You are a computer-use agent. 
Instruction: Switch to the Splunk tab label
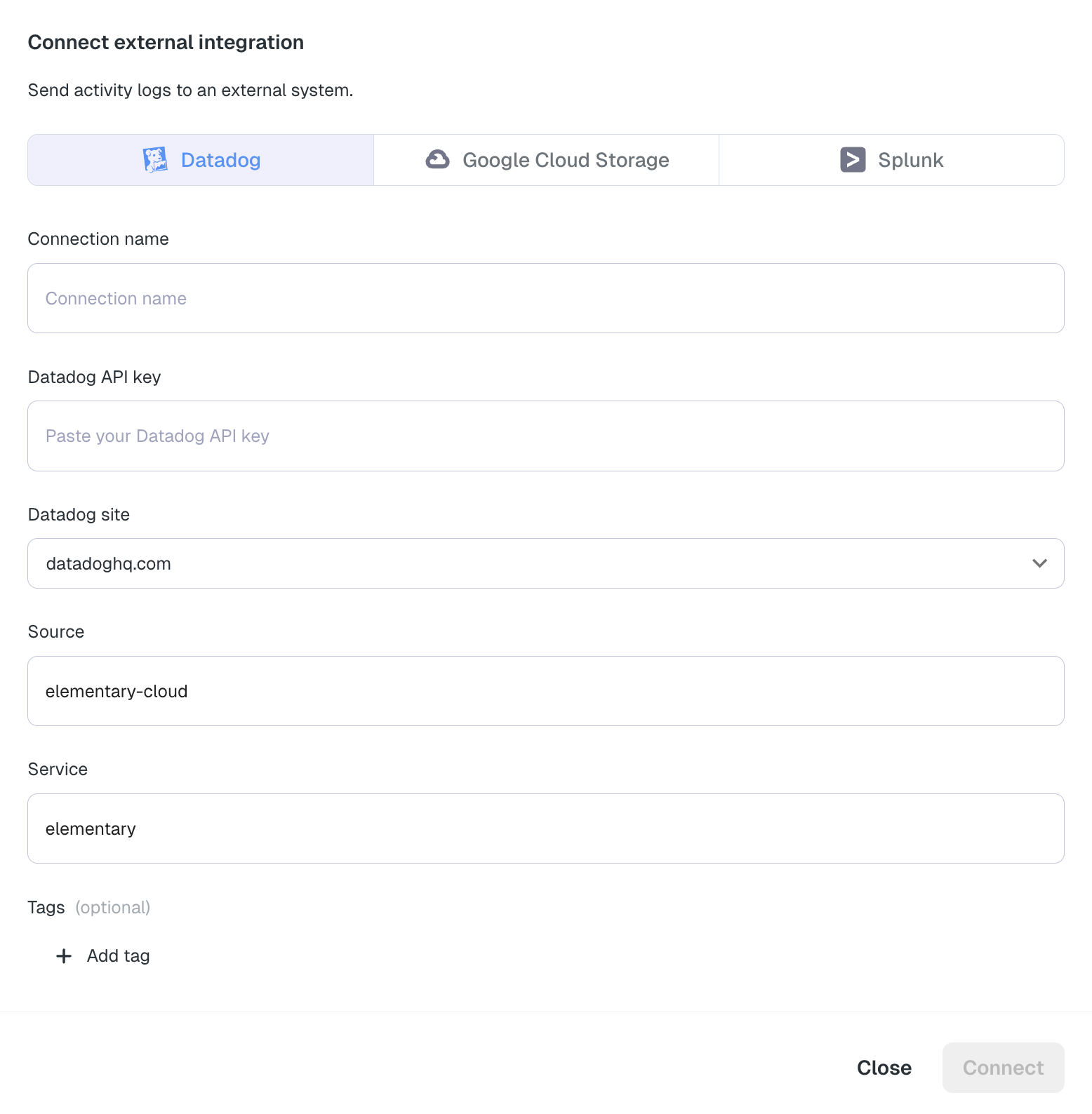click(x=910, y=160)
